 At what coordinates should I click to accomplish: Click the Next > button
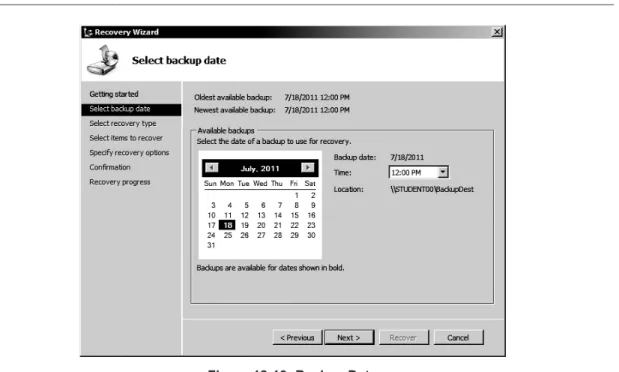[349, 338]
